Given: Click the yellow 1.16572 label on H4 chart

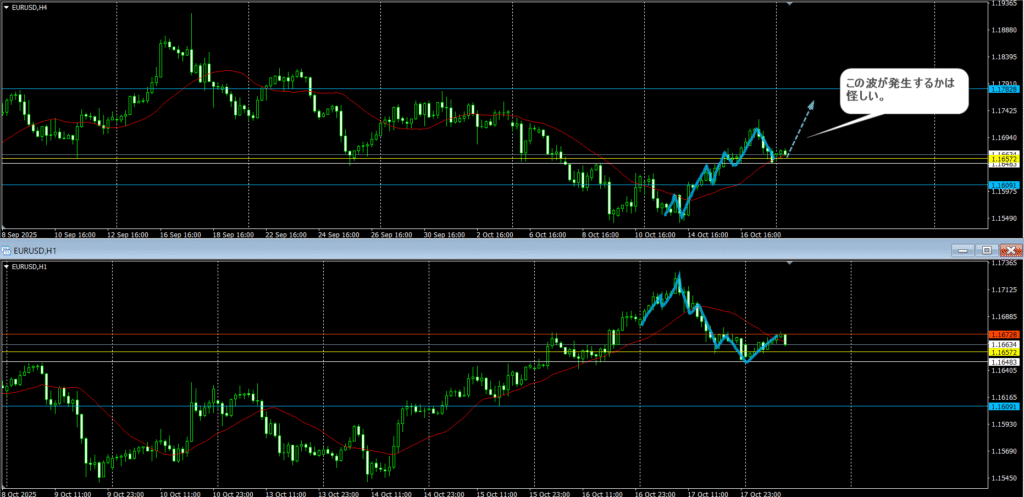Looking at the screenshot, I should click(1003, 159).
